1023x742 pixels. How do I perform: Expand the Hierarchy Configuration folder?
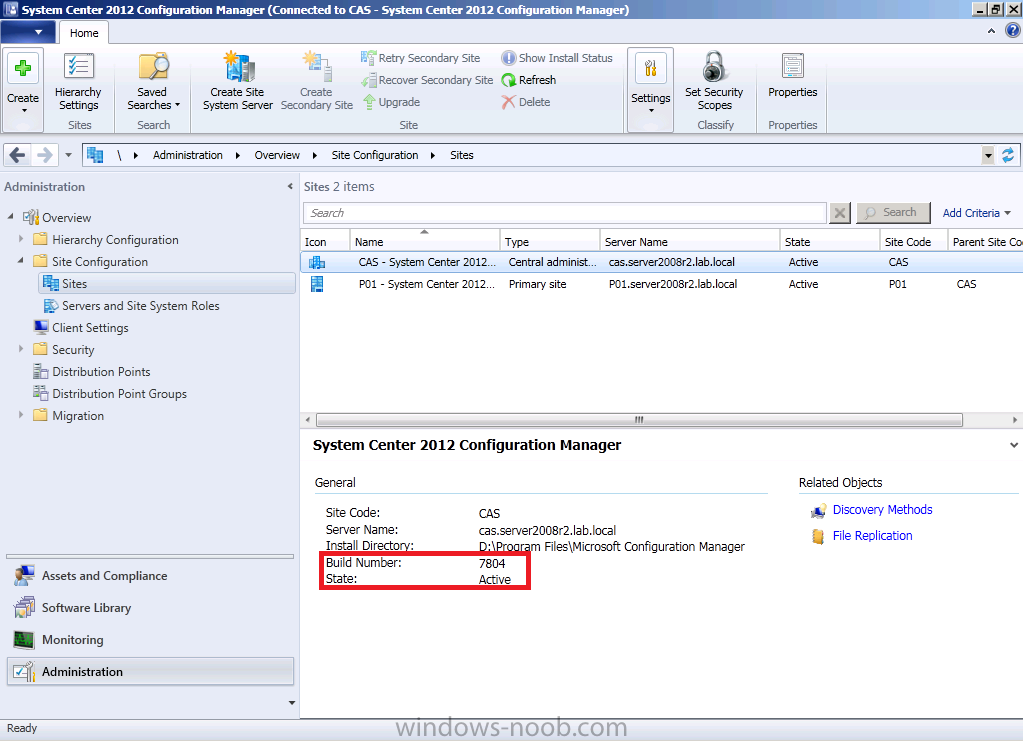[x=21, y=239]
